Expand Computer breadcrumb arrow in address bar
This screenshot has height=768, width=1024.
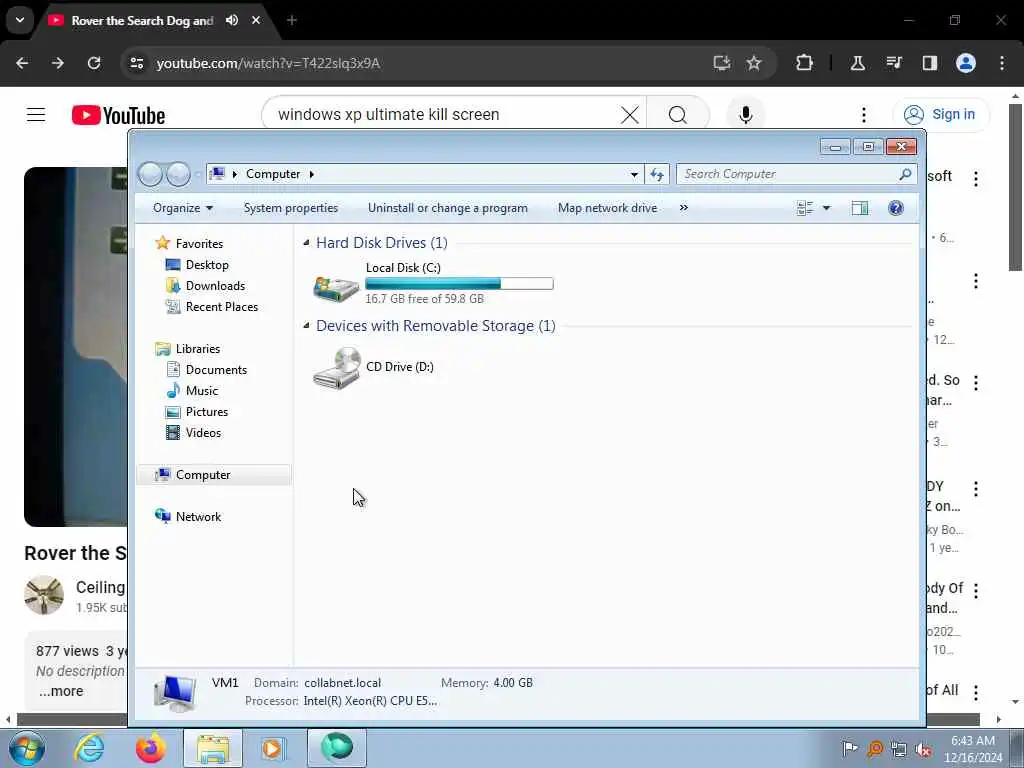tap(312, 174)
